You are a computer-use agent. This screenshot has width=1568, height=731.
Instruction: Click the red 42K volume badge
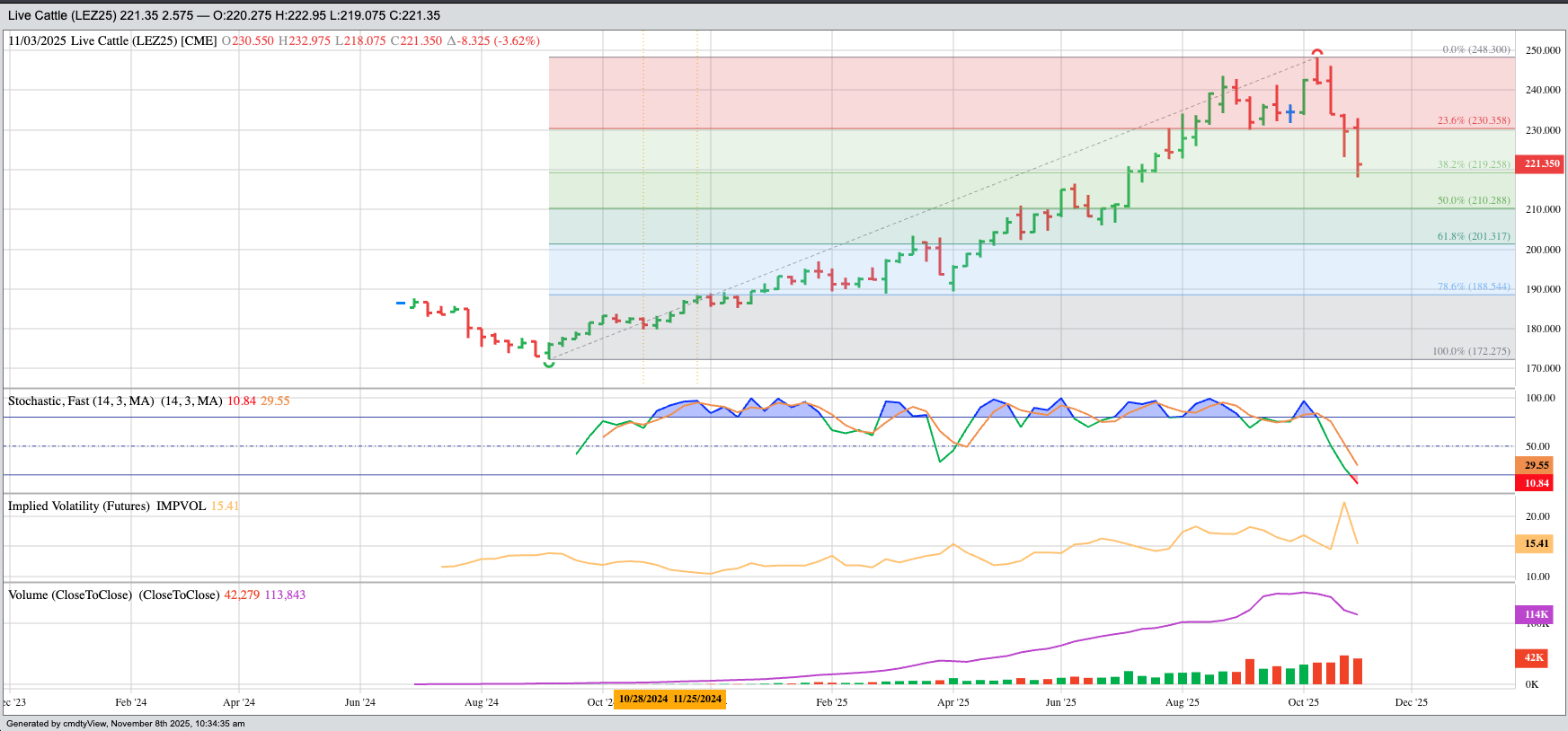click(1534, 657)
